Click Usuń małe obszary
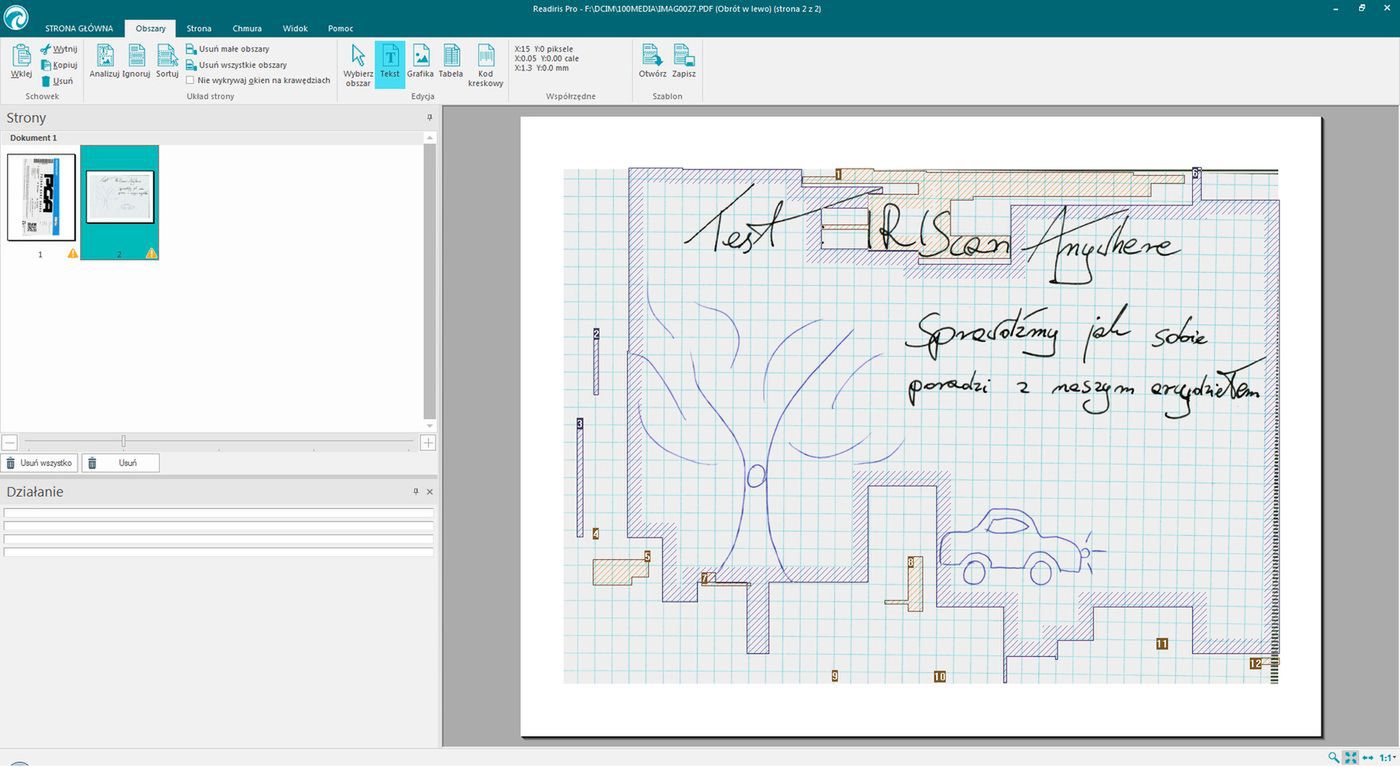The width and height of the screenshot is (1400, 767). (x=228, y=49)
